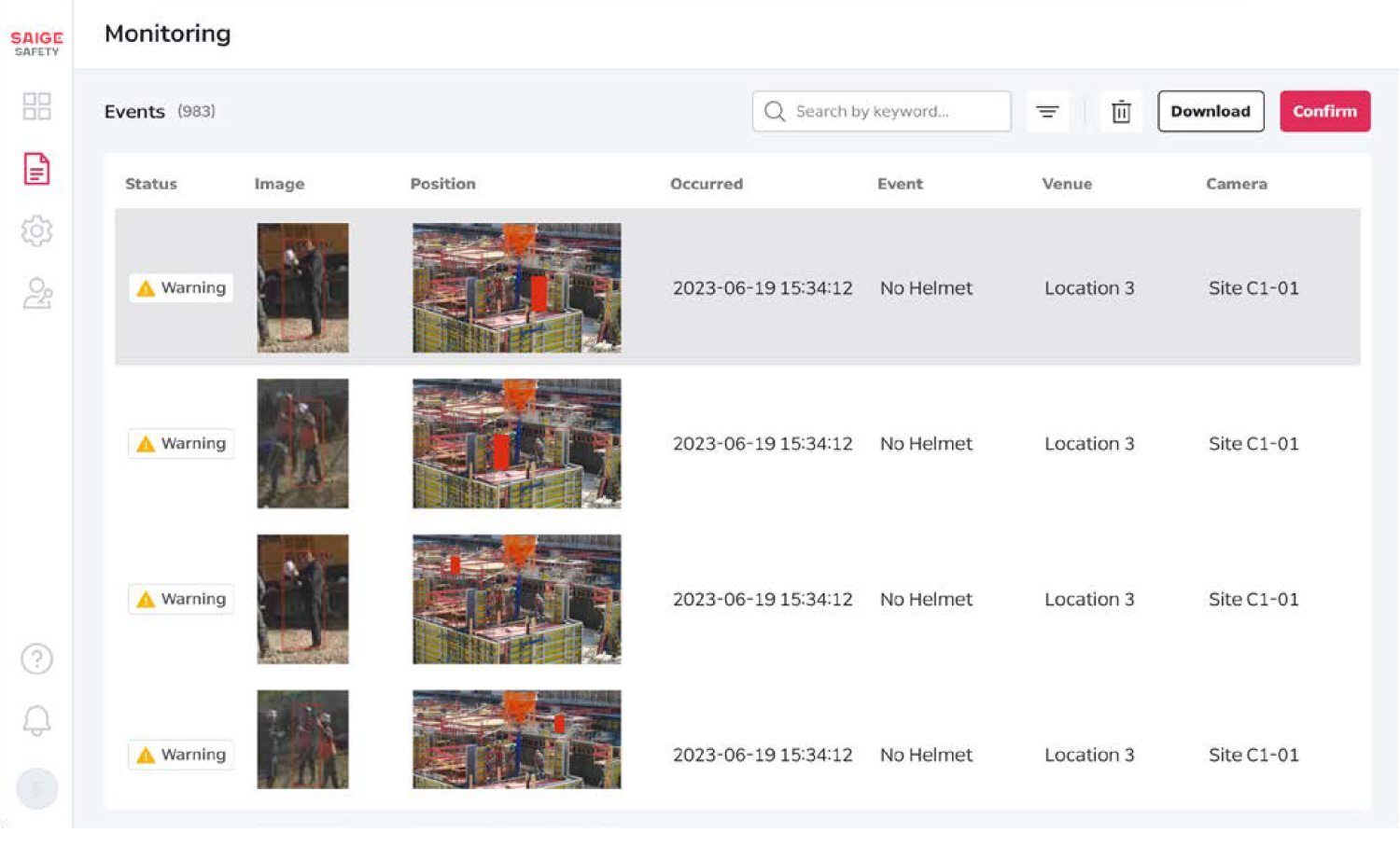Open the filter lines icon beside search
The height and width of the screenshot is (861, 1400).
pos(1047,111)
